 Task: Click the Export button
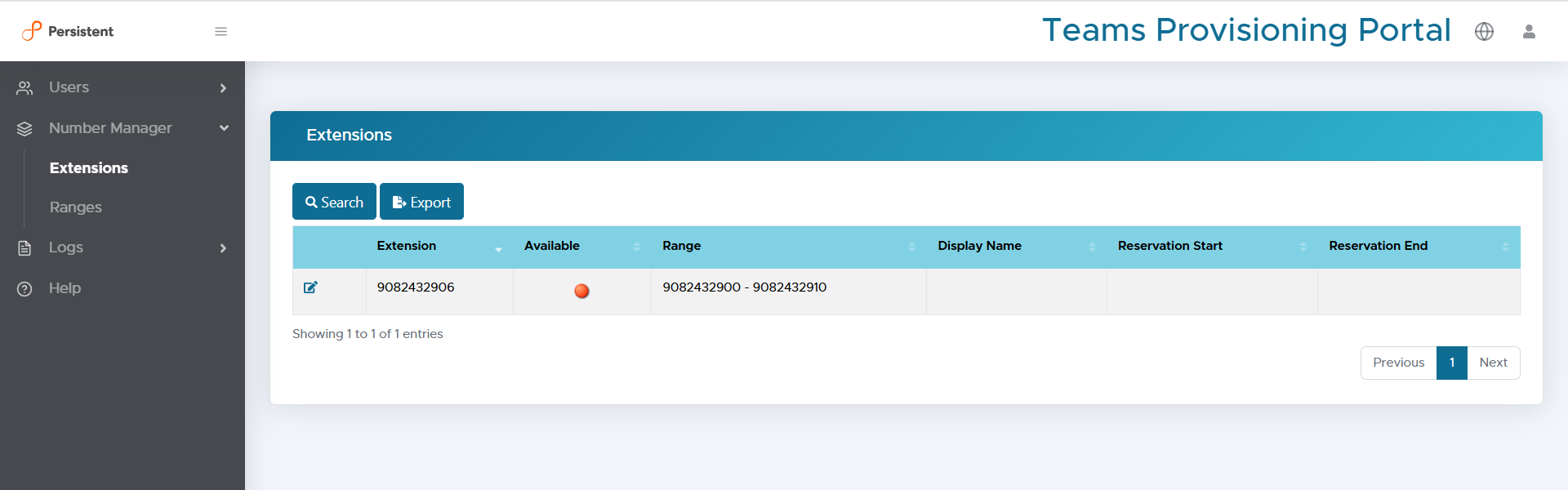(x=421, y=202)
